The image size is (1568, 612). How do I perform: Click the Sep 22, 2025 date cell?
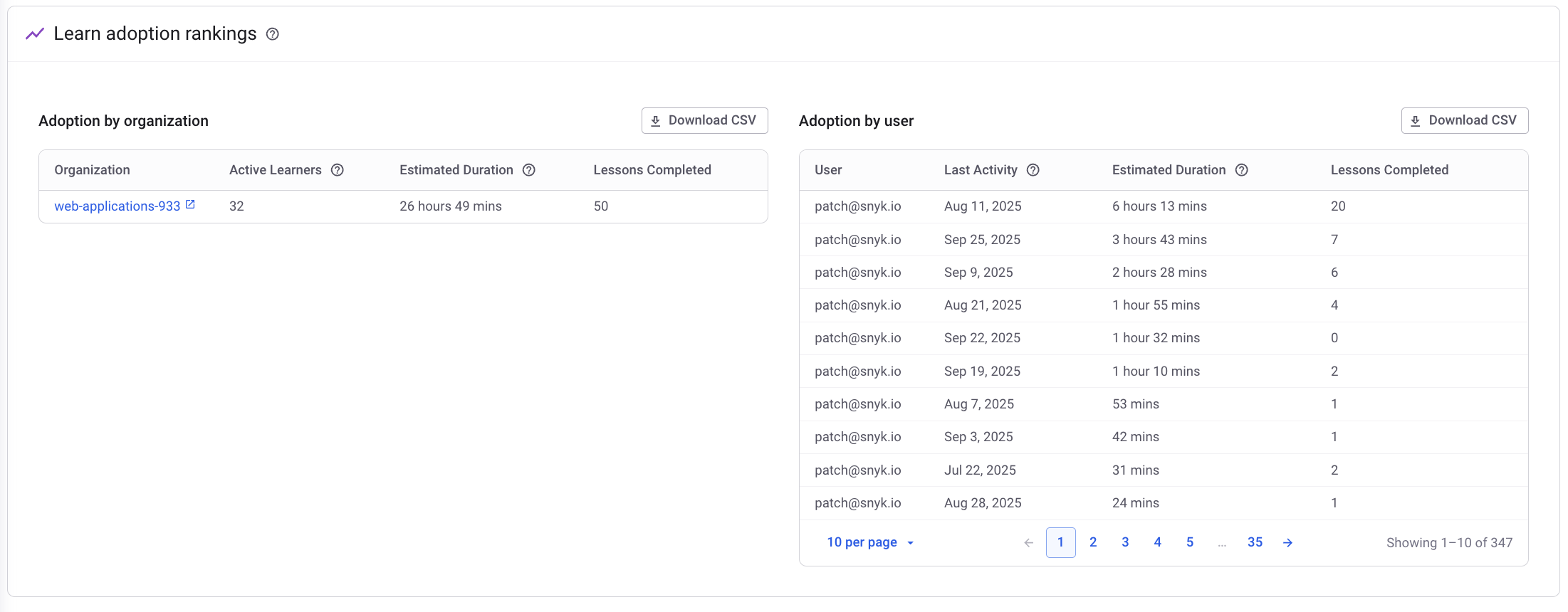pyautogui.click(x=982, y=338)
